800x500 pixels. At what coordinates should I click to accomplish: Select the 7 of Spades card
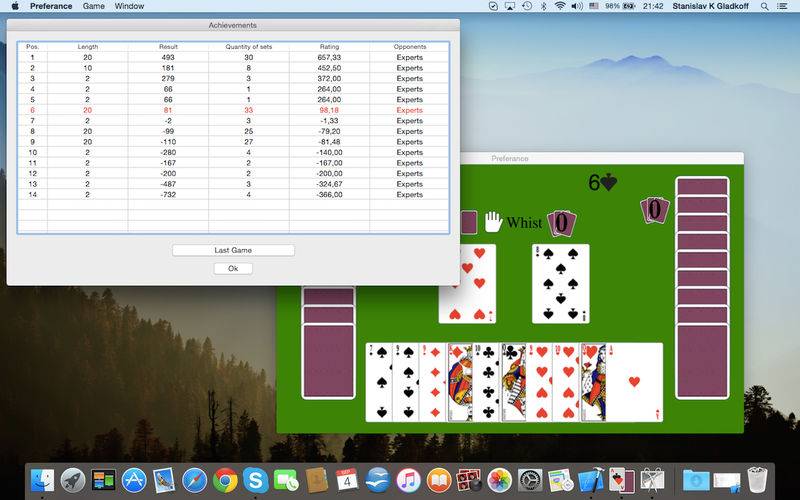pyautogui.click(x=379, y=382)
